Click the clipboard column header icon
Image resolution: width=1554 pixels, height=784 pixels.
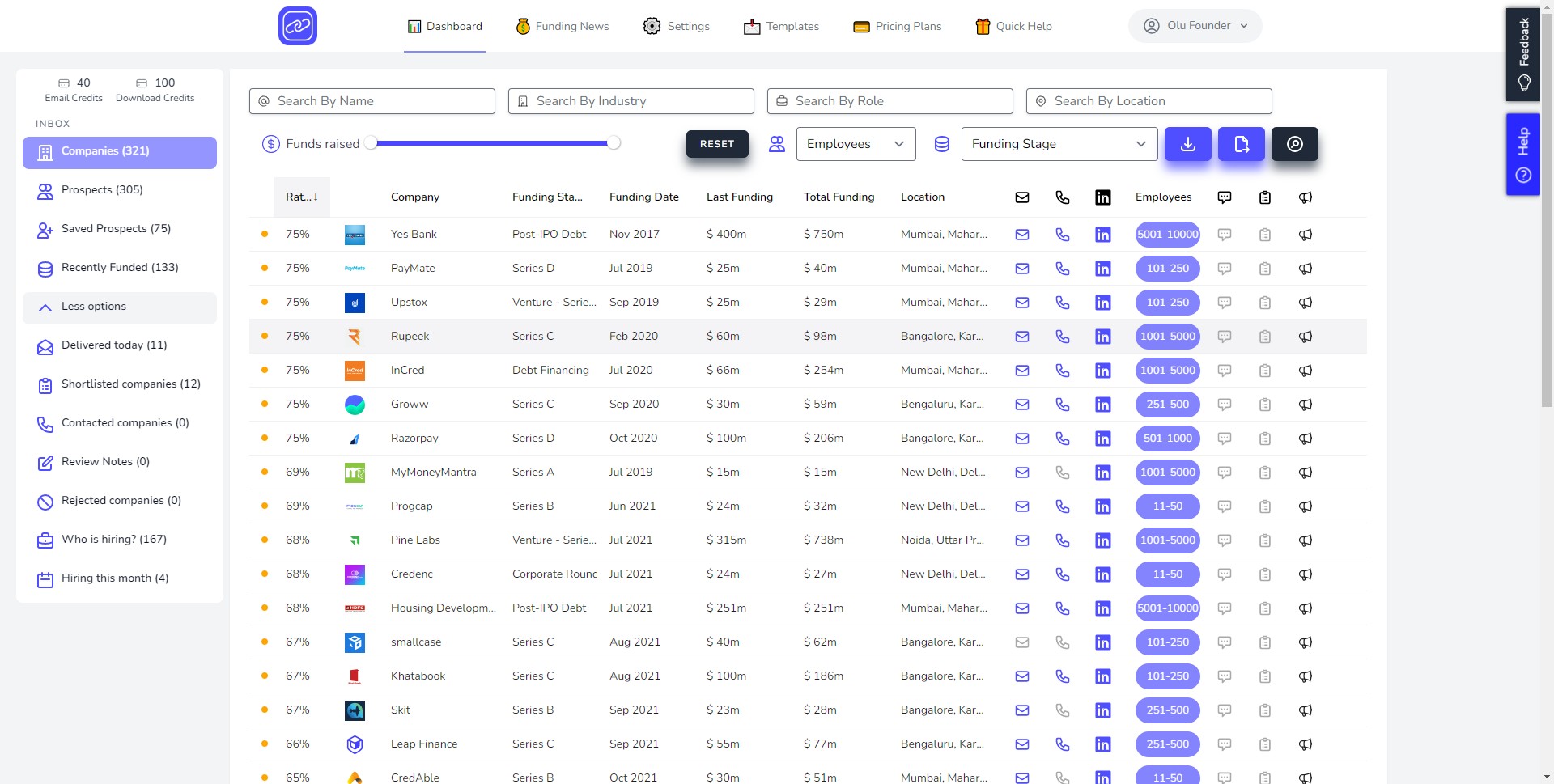pos(1265,197)
